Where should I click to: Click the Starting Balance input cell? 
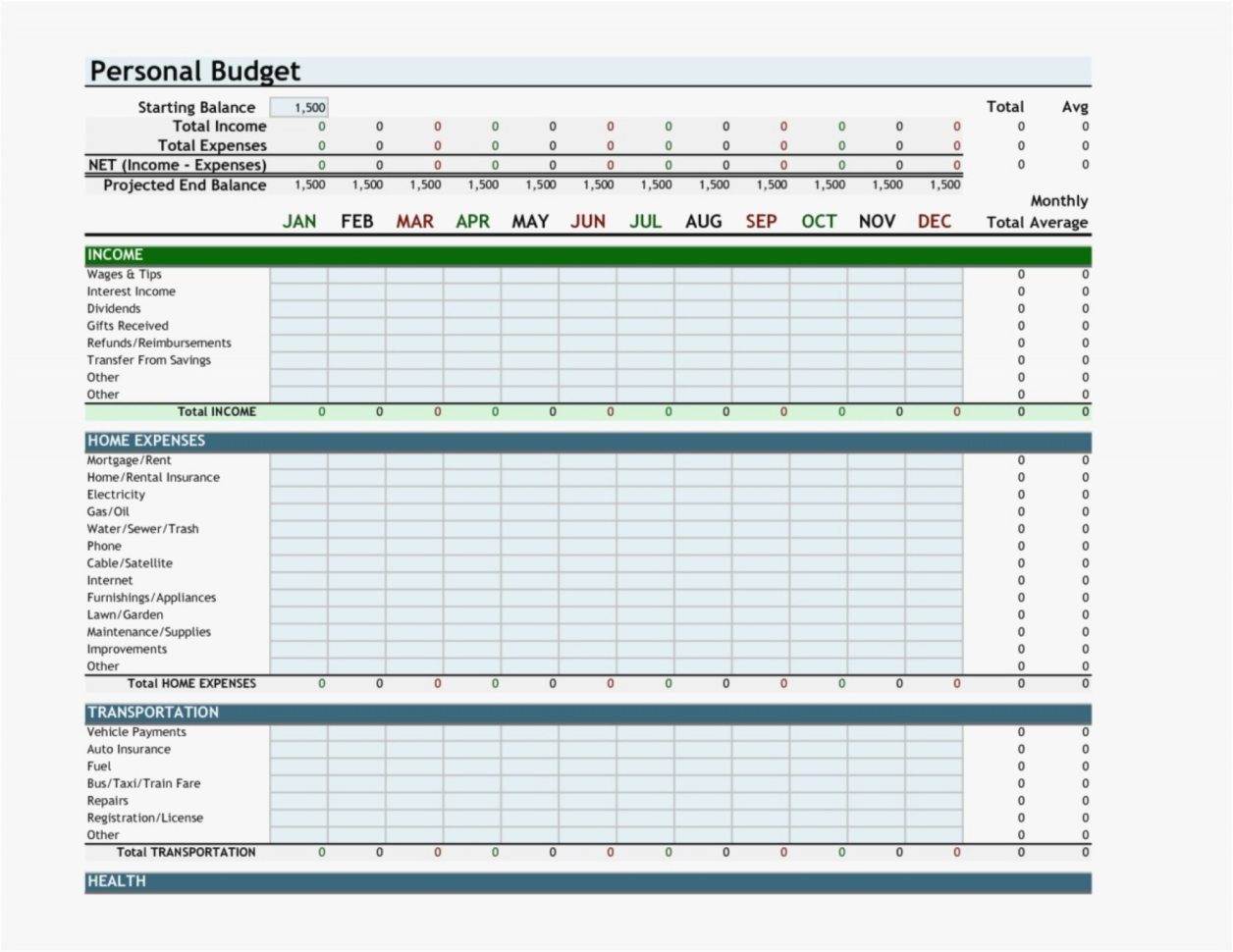pos(299,108)
